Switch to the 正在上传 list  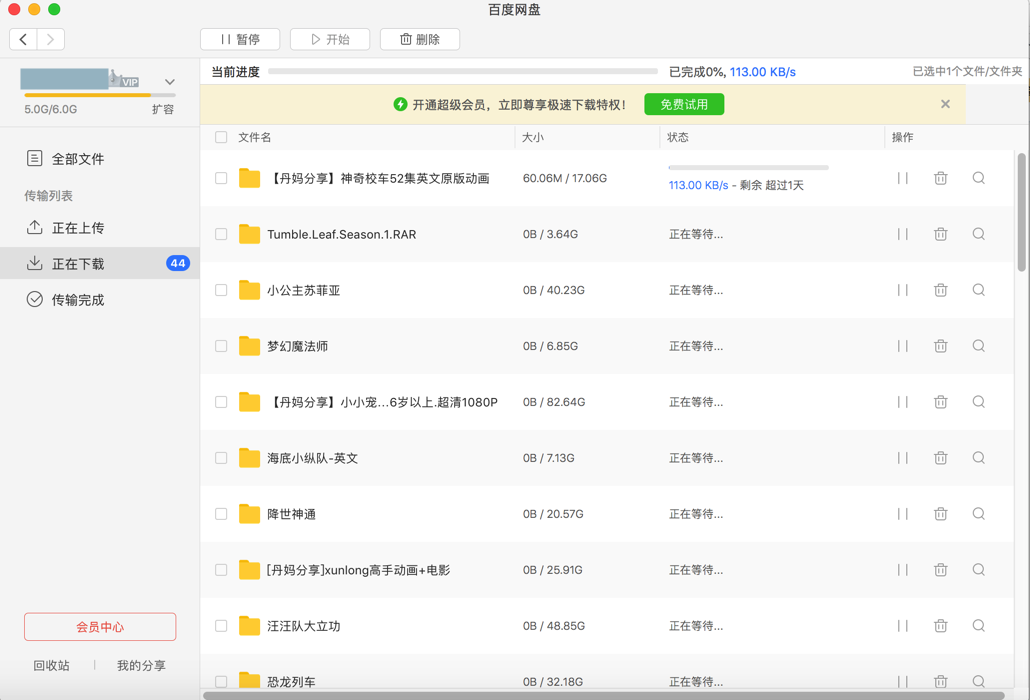[x=100, y=228]
